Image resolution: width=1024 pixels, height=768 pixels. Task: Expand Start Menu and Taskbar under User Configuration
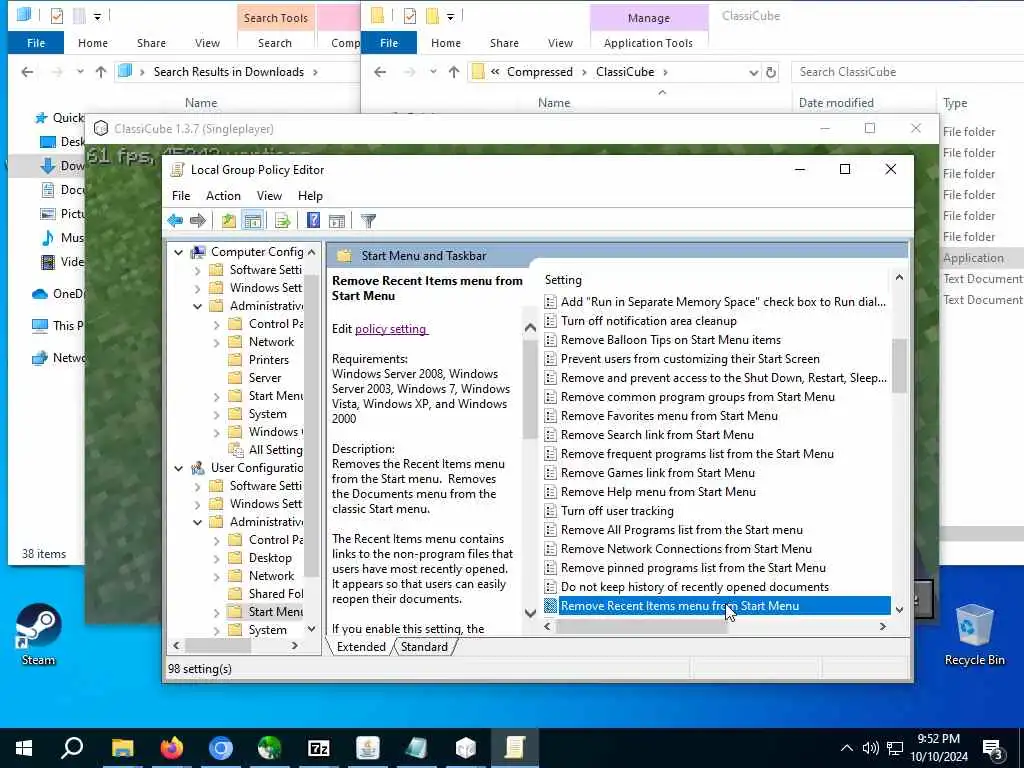pos(216,613)
